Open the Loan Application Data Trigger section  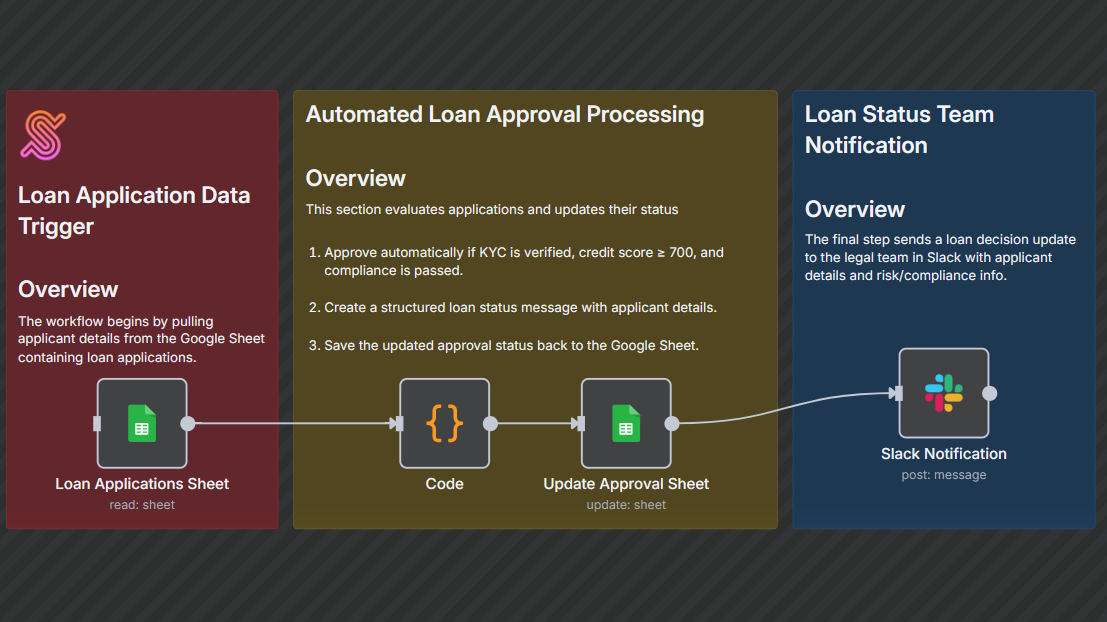click(x=134, y=210)
